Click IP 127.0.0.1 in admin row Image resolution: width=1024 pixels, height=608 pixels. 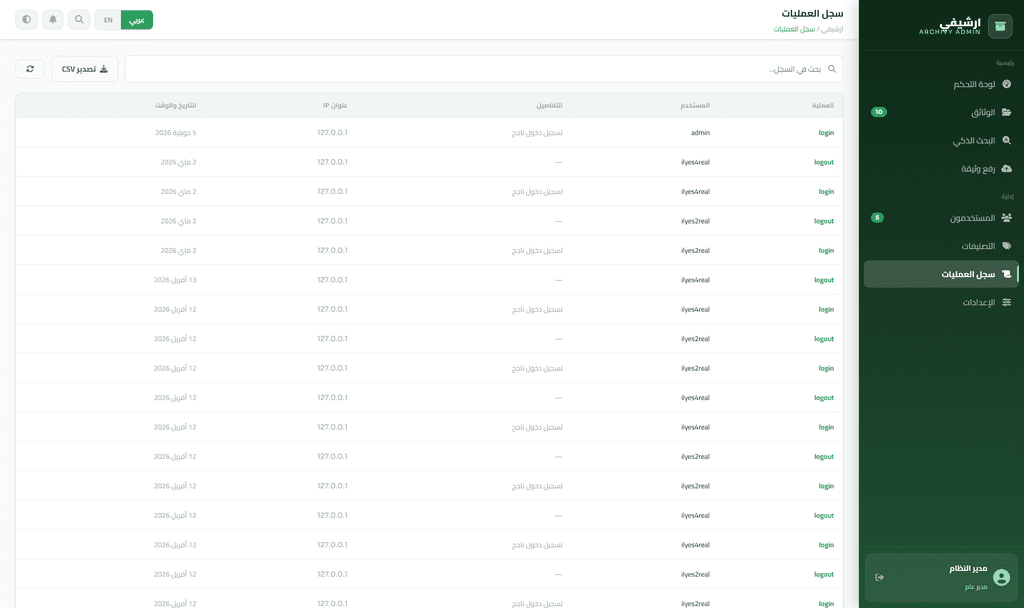coord(332,133)
